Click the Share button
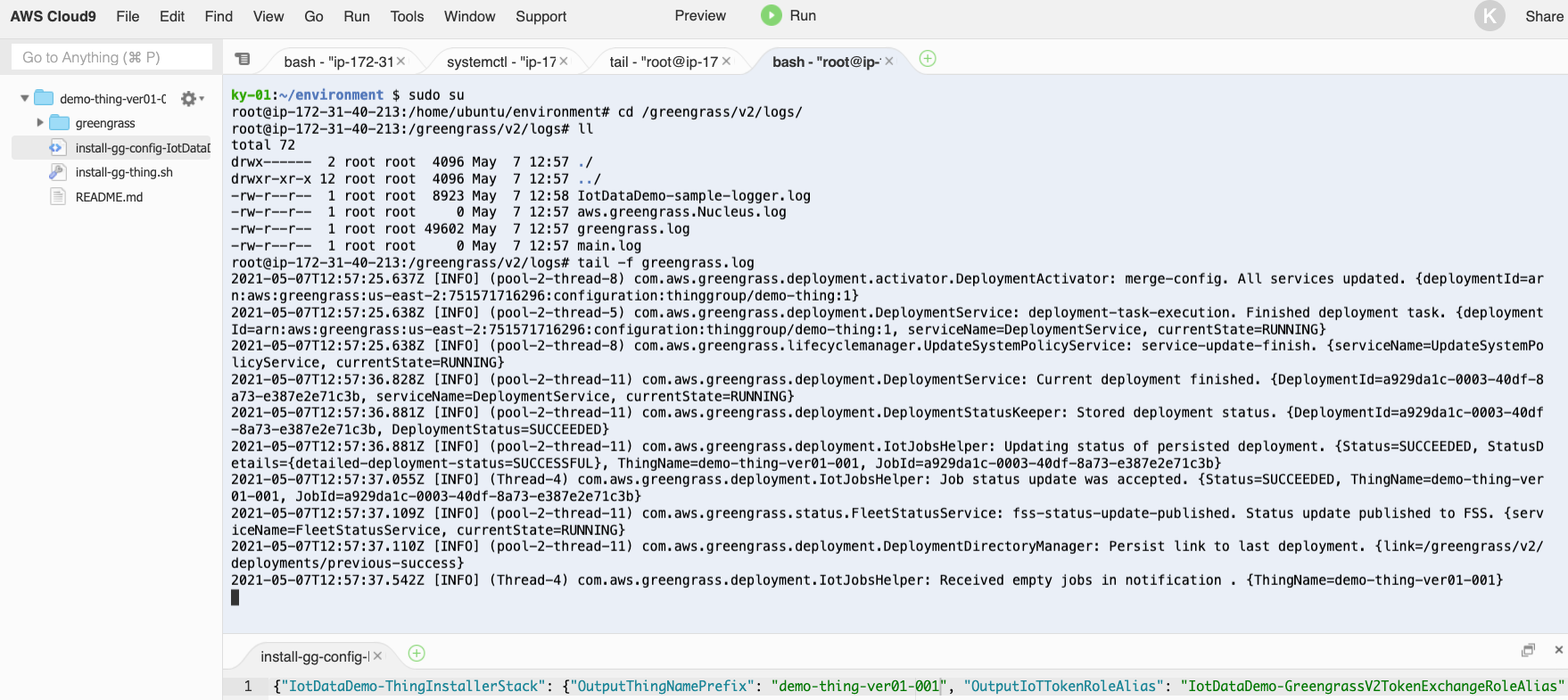The width and height of the screenshot is (1568, 700). pyautogui.click(x=1544, y=16)
